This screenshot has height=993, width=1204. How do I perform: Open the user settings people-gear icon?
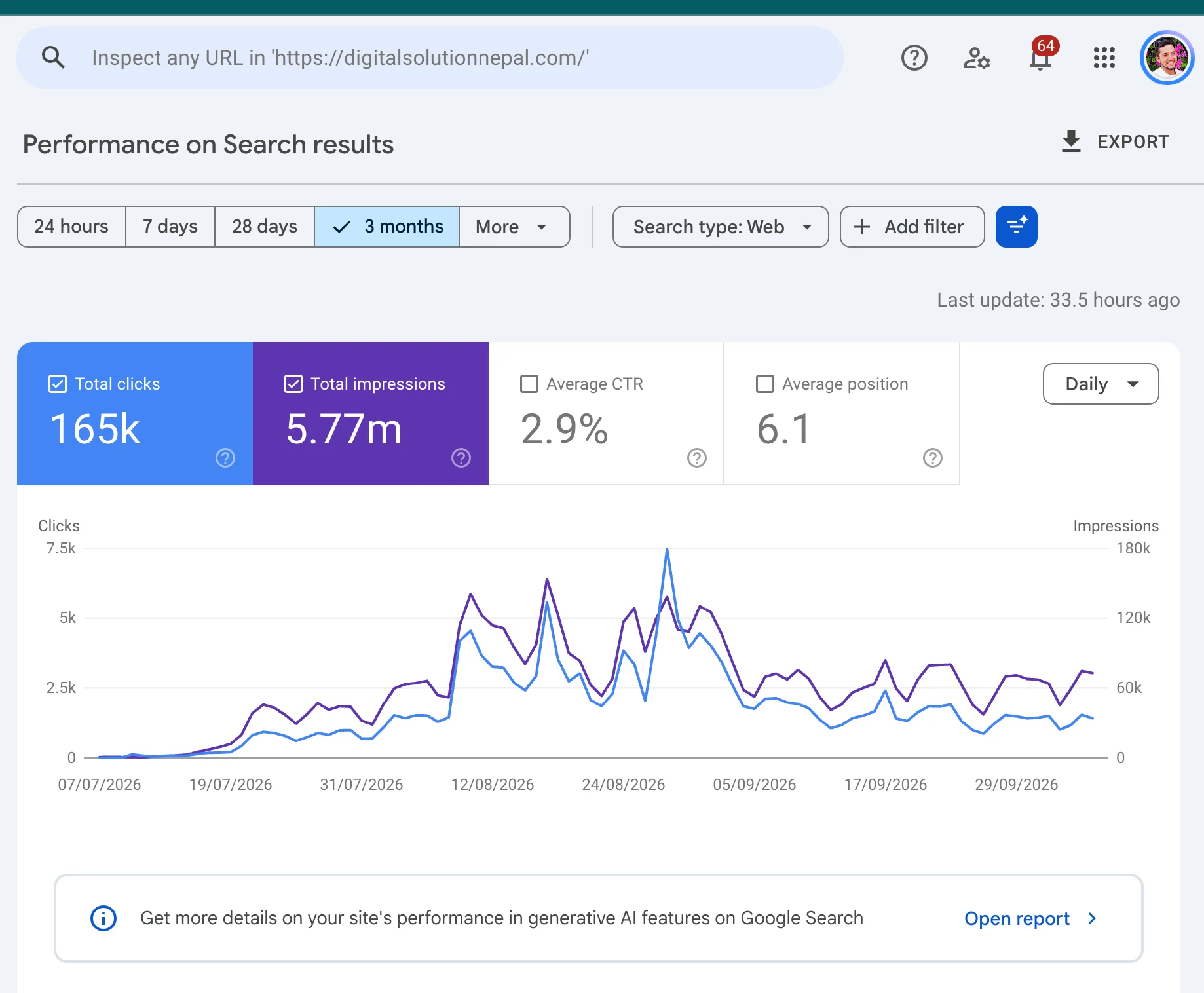[976, 58]
